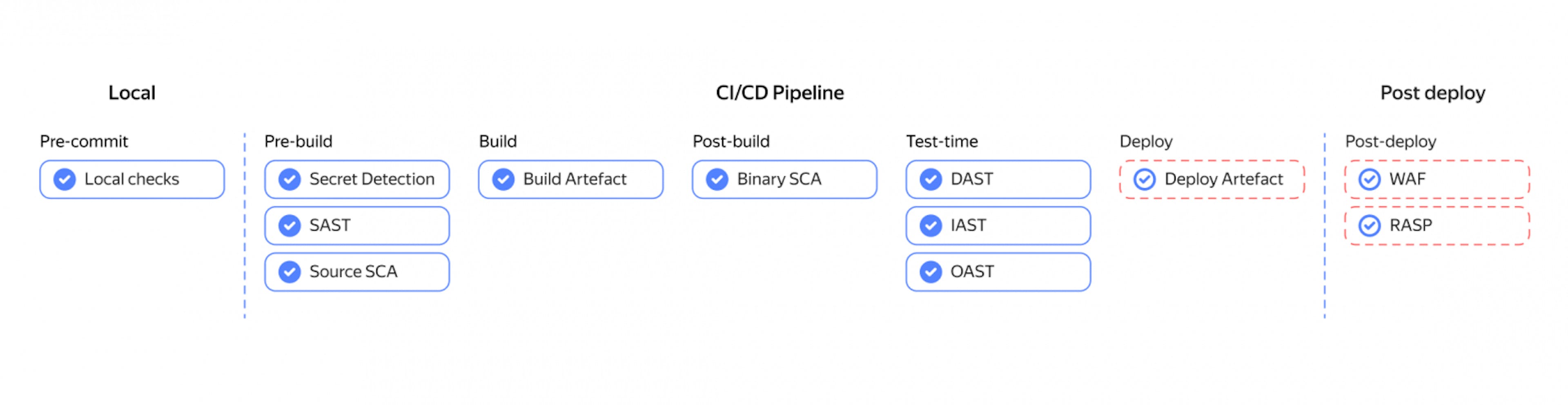Click the SAST checkmark icon

(x=289, y=225)
